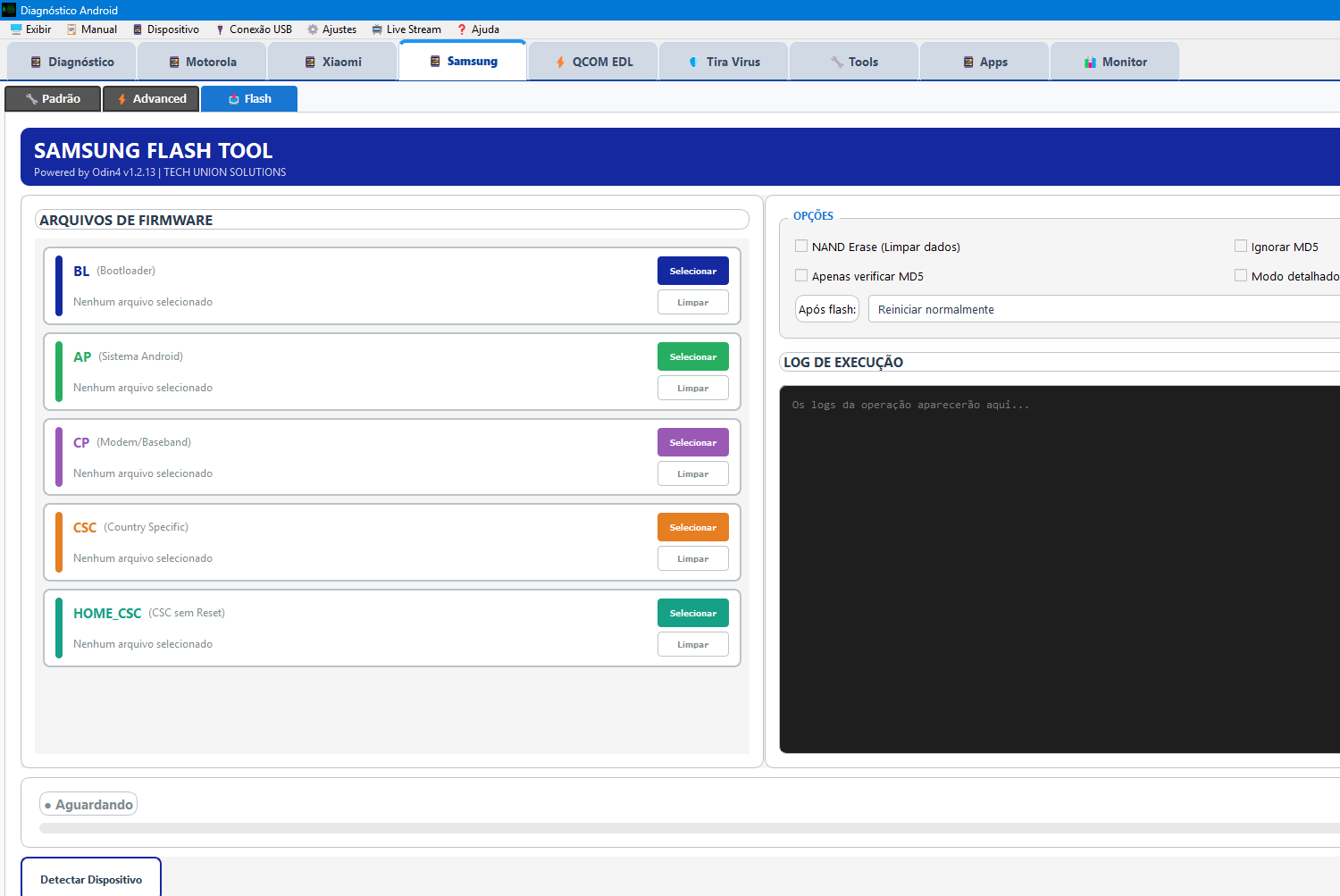The width and height of the screenshot is (1340, 896).
Task: Click the Tools wrench icon
Action: click(837, 63)
